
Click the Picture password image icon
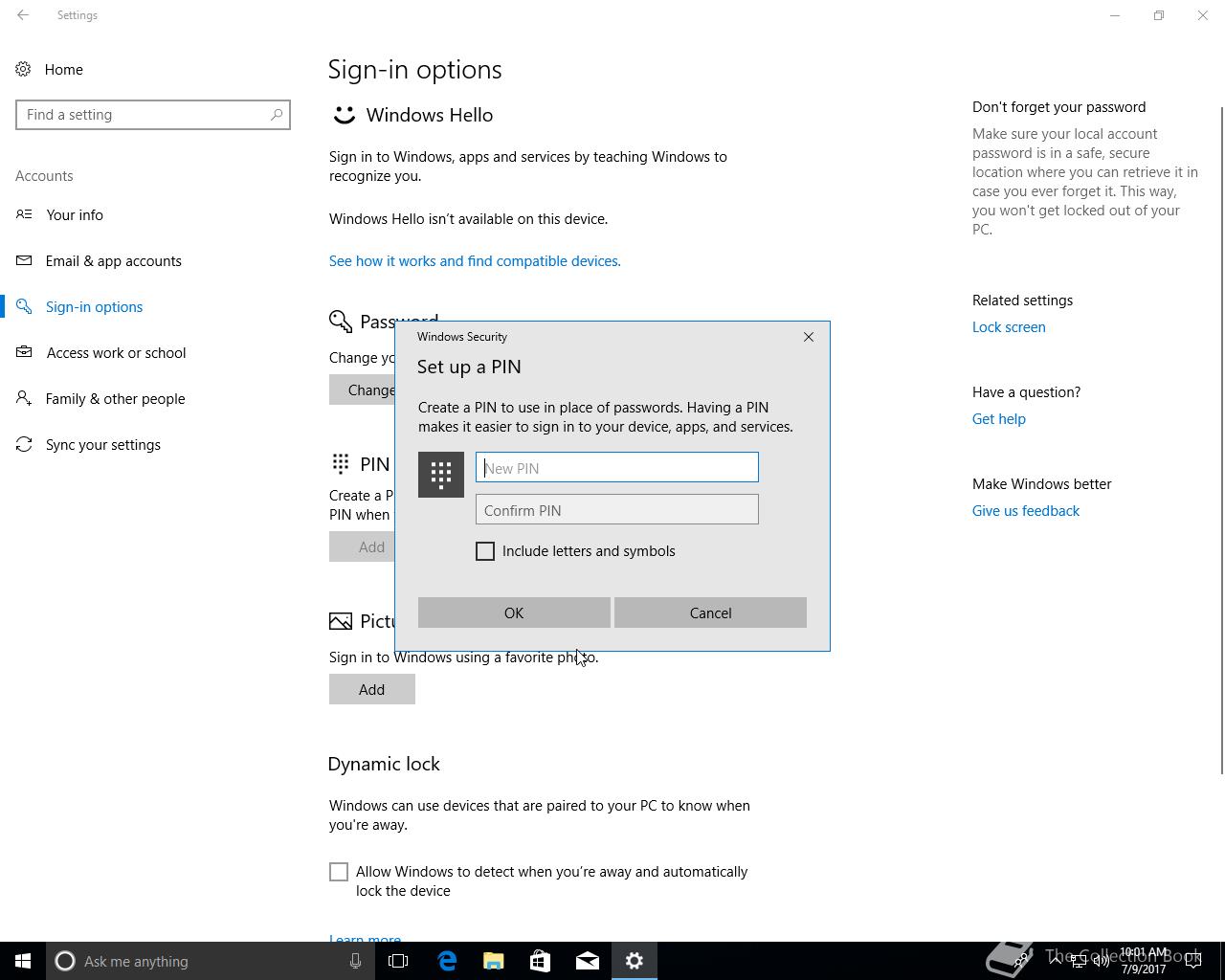coord(341,621)
